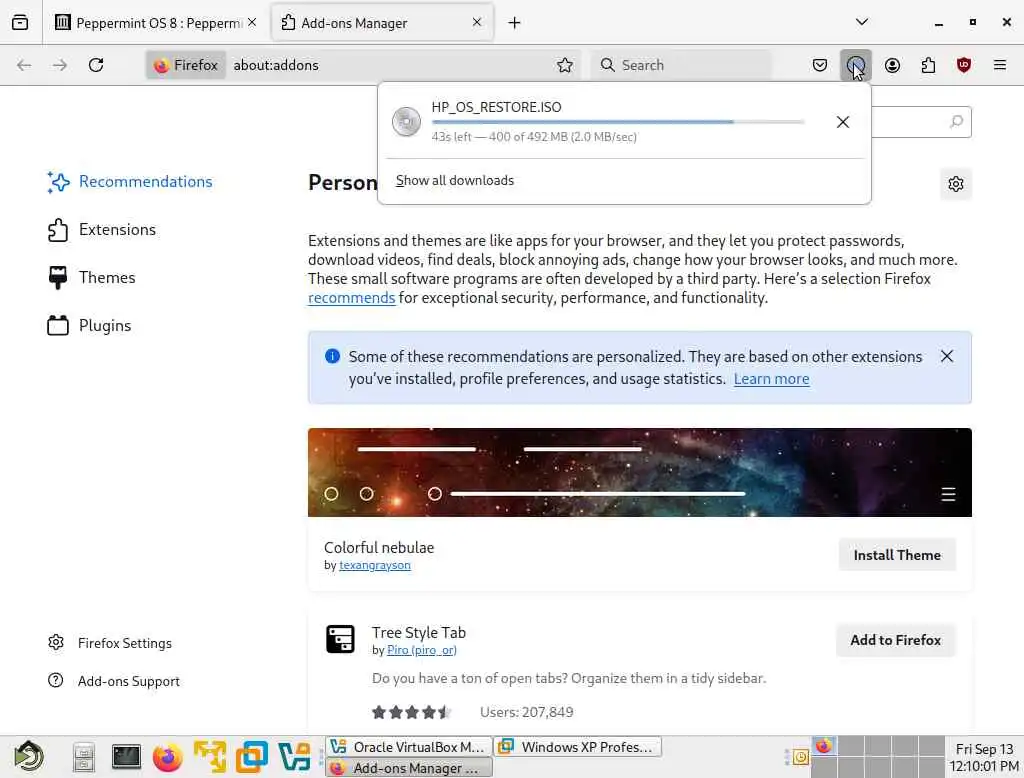
Task: Open Show all downloads
Action: click(455, 181)
